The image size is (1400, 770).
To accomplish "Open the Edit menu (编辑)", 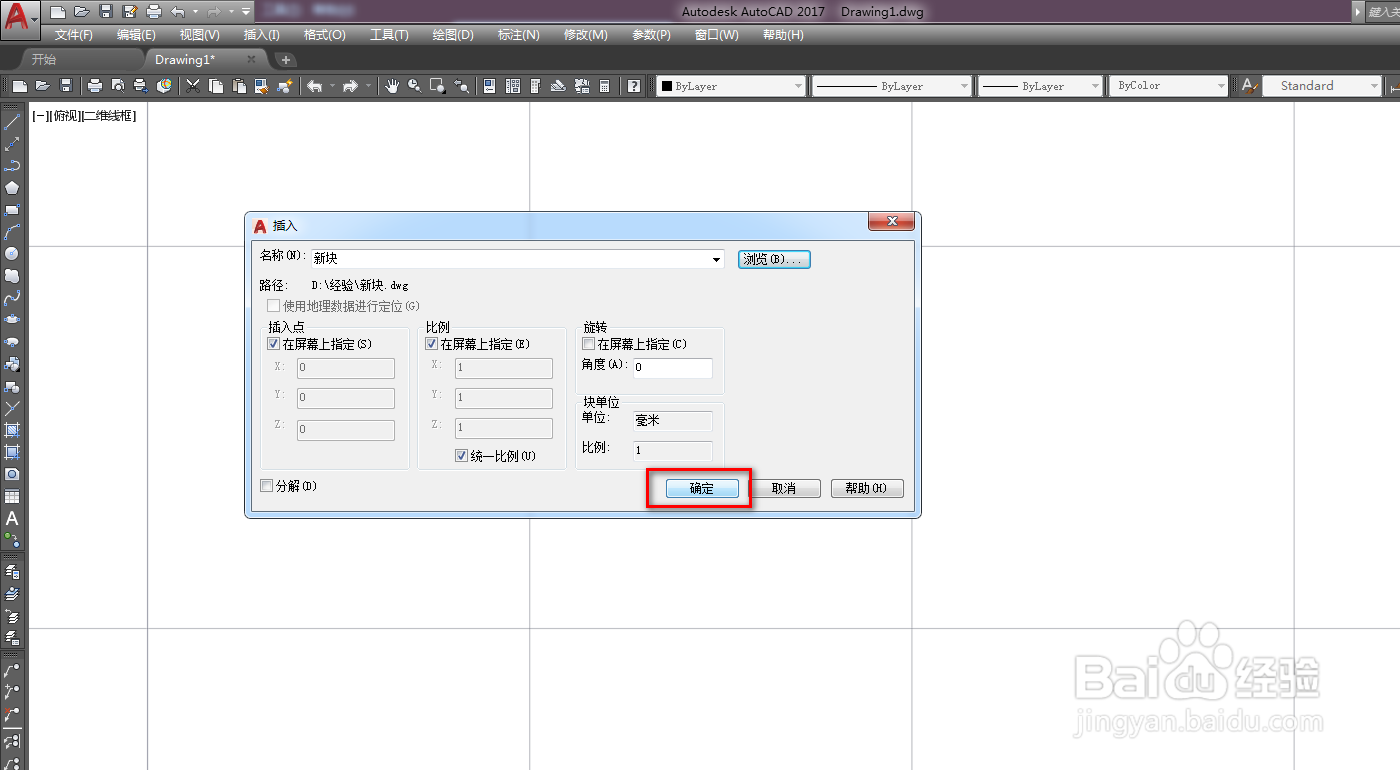I will click(x=136, y=35).
